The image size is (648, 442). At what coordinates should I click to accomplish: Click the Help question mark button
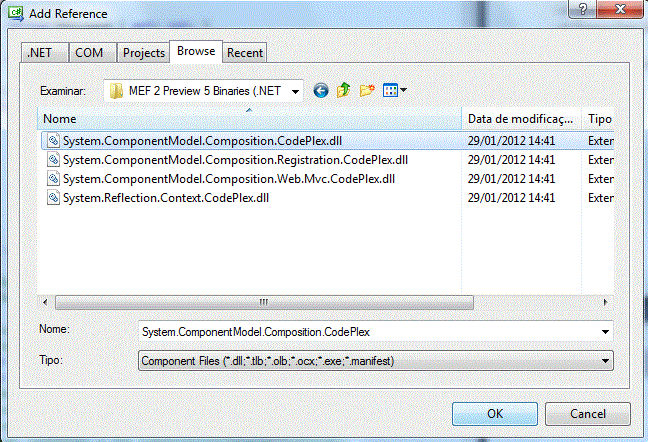583,9
